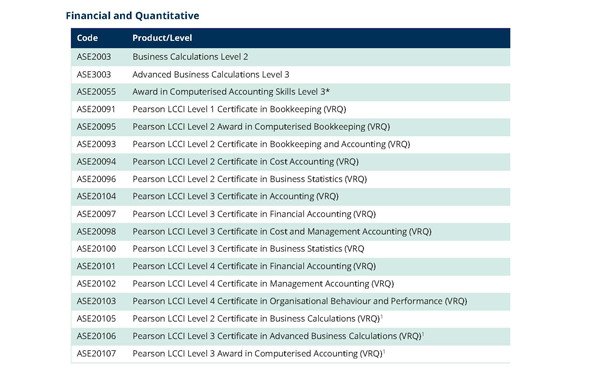Select Business Calculations Level 2 row
600x373 pixels.
[290, 57]
